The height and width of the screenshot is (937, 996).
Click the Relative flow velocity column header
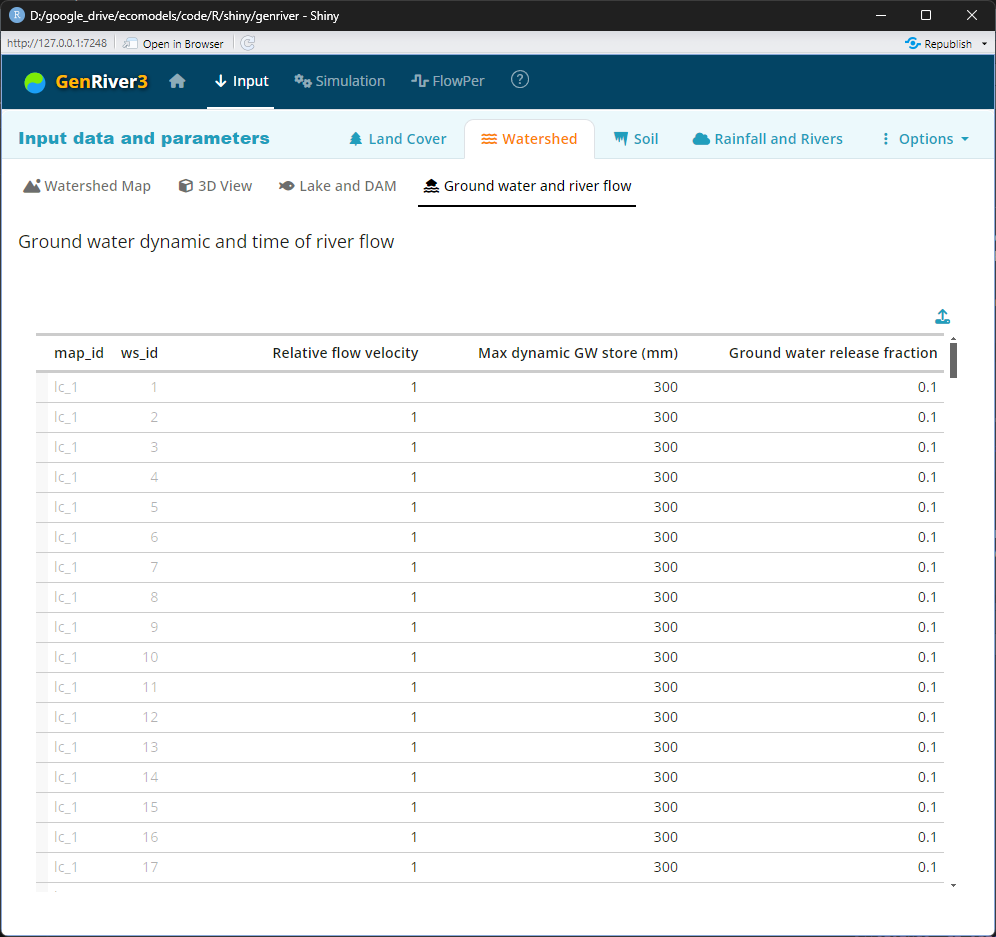point(345,353)
